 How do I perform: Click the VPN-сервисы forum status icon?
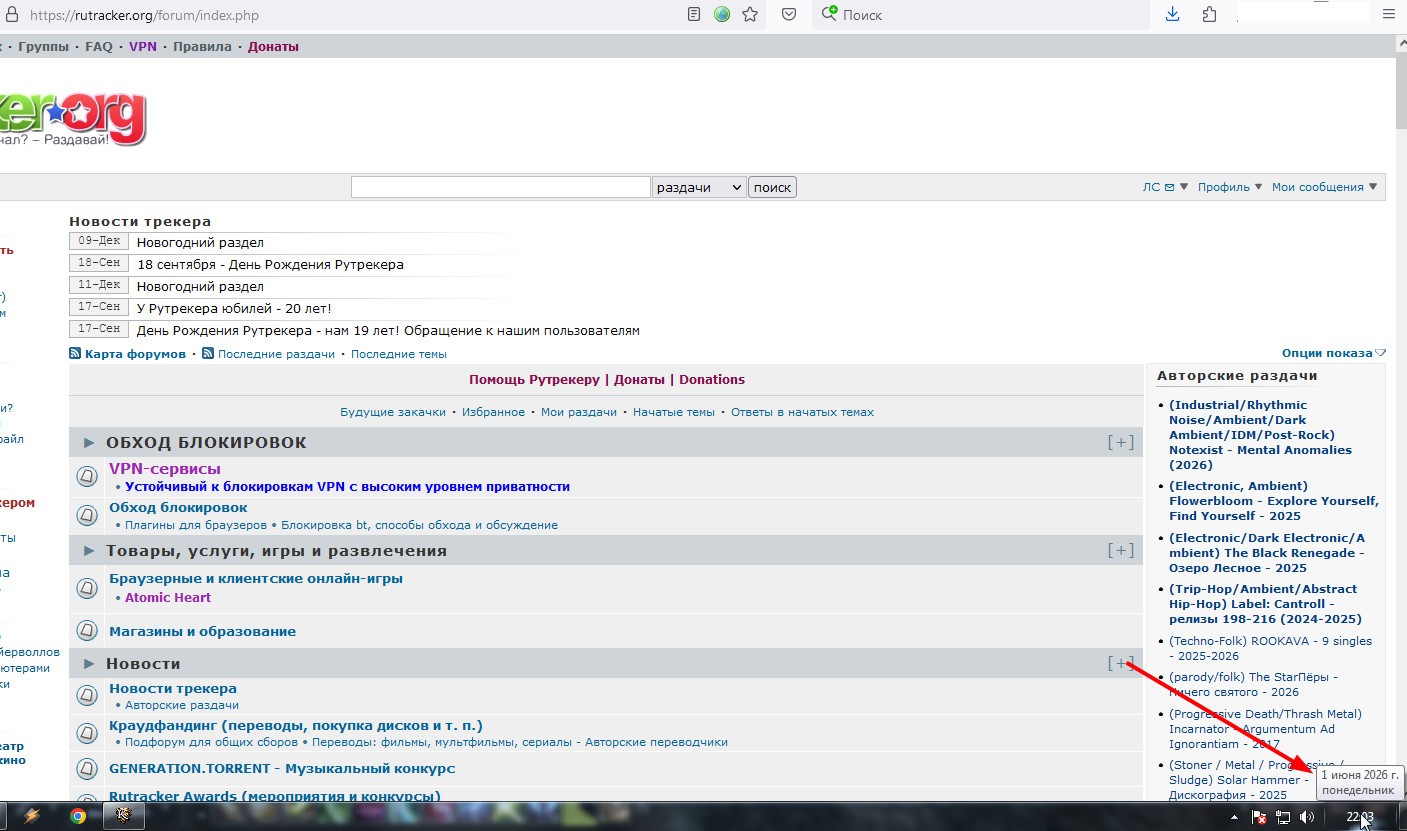coord(87,477)
